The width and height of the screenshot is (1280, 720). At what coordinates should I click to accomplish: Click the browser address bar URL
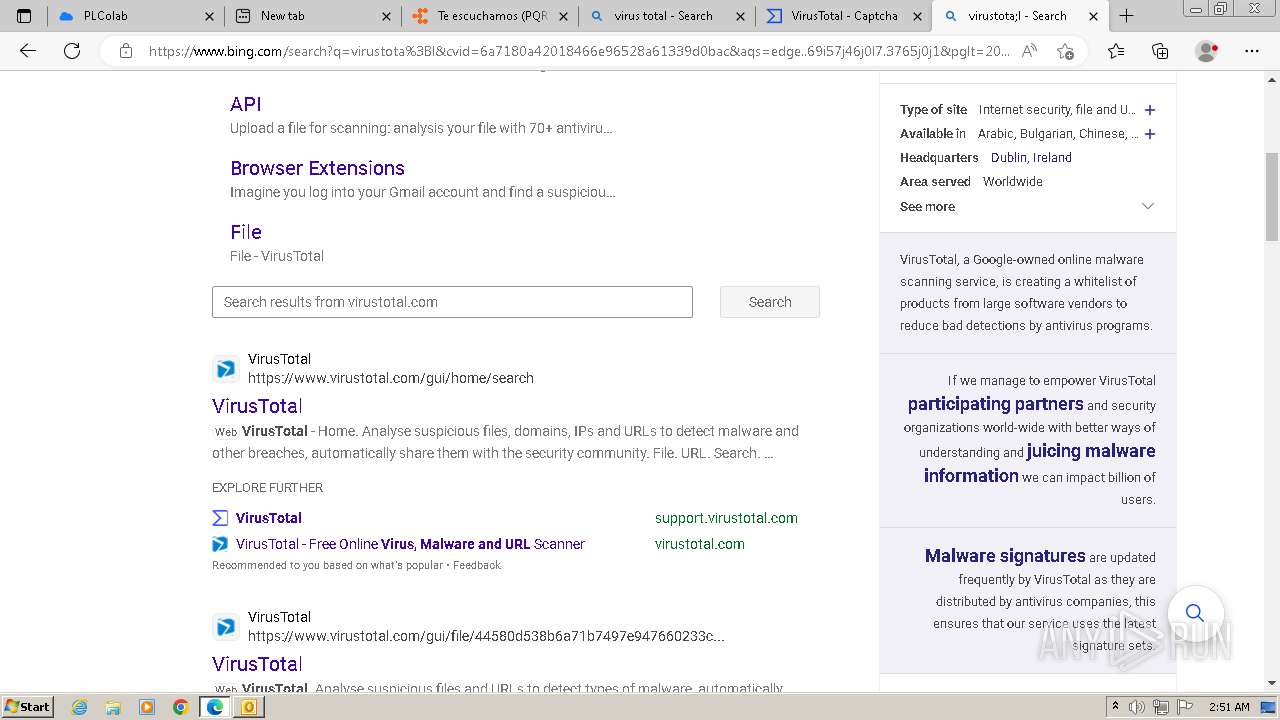coord(579,51)
